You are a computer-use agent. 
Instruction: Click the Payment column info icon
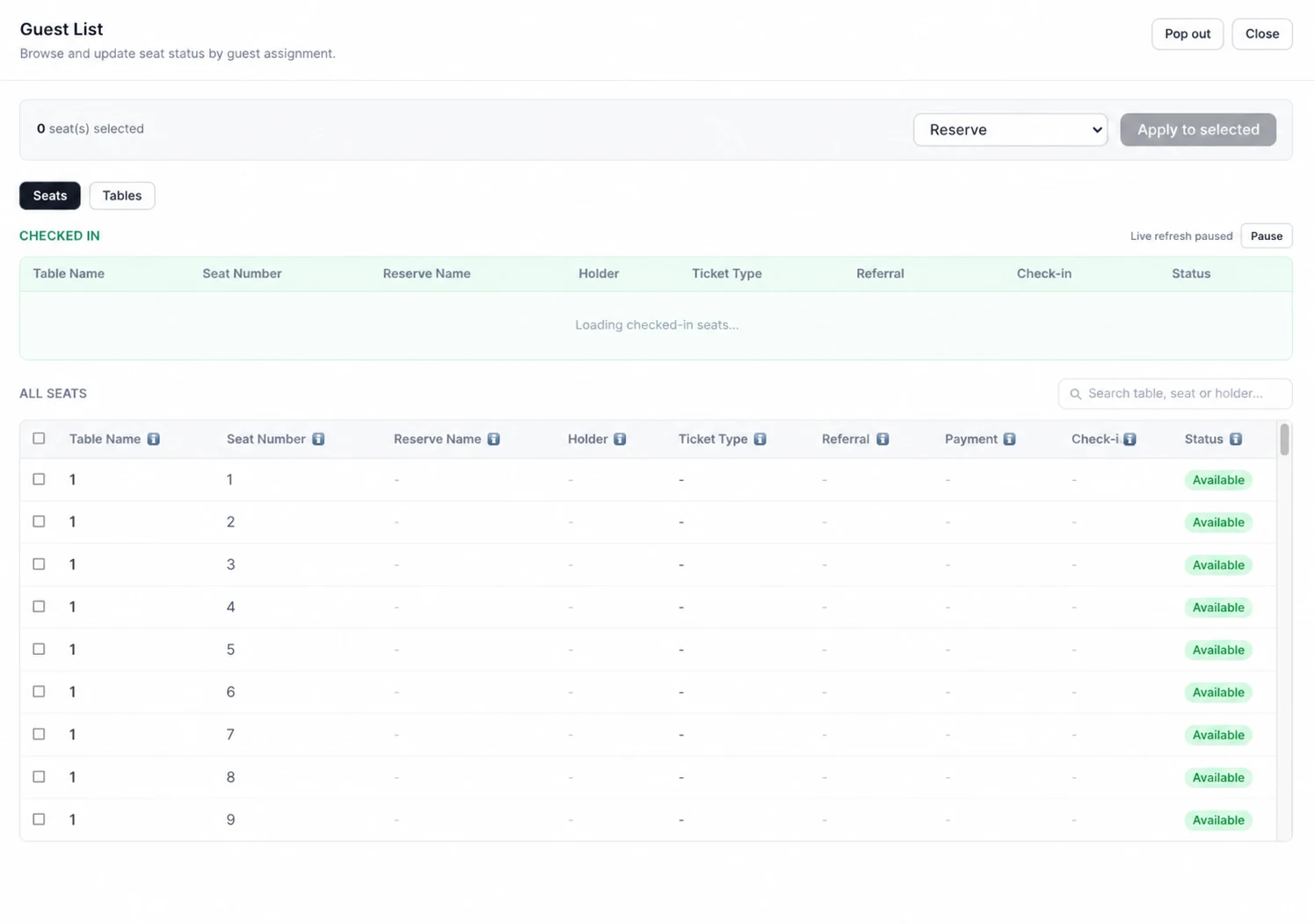(x=1009, y=439)
